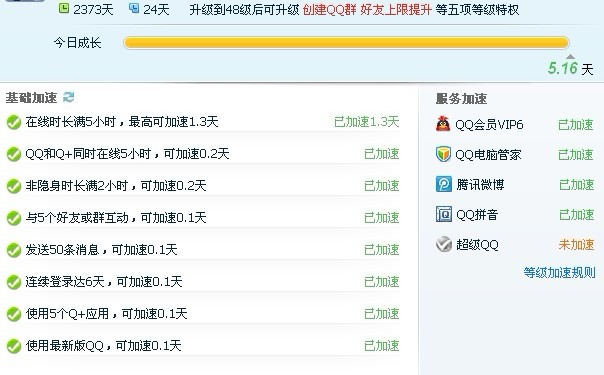The width and height of the screenshot is (604, 375).
Task: Click the green check for 与5个好友或群互动
Action: tap(14, 218)
